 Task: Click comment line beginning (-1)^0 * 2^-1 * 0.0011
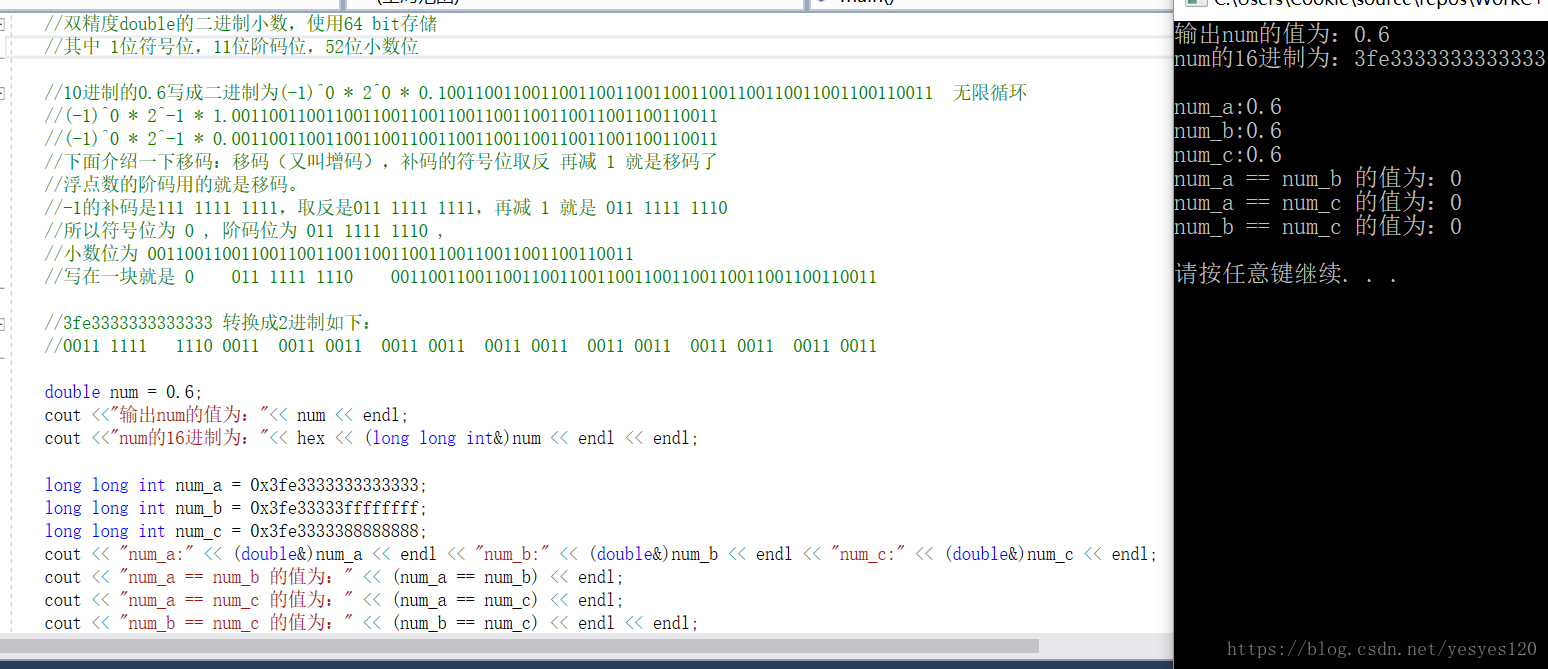click(x=381, y=139)
